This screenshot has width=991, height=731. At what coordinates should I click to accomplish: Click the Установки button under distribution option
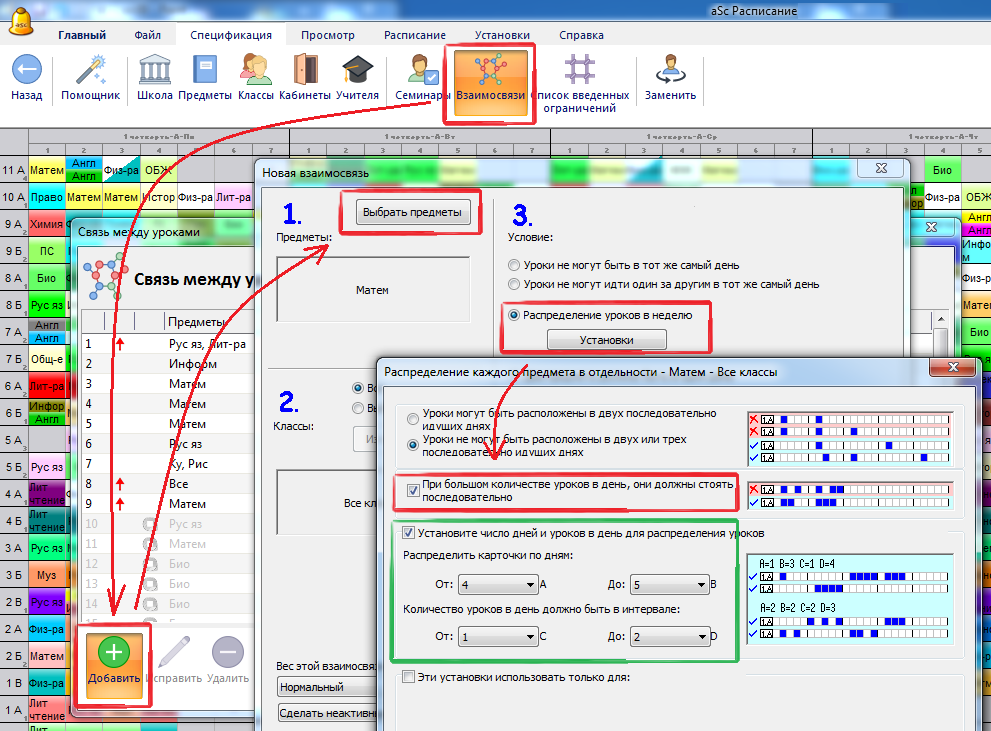607,340
